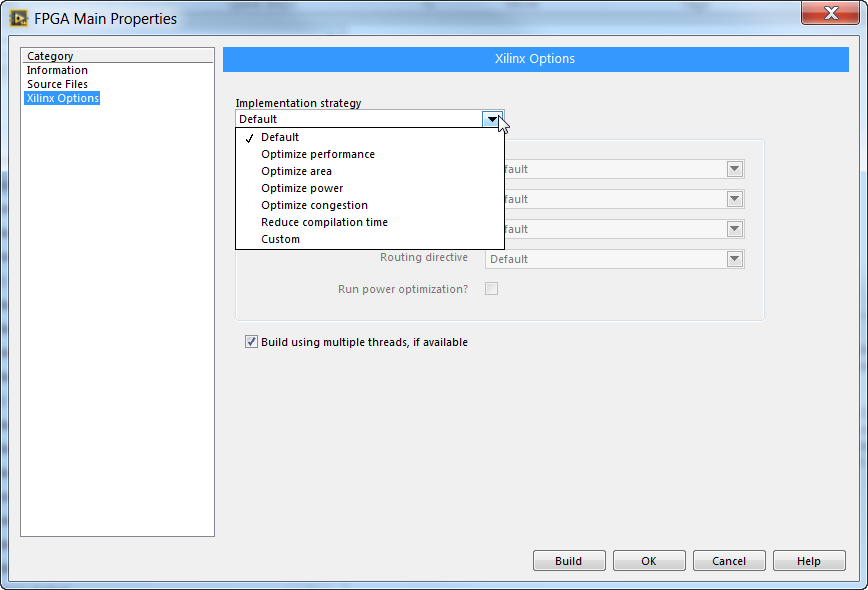Image resolution: width=868 pixels, height=590 pixels.
Task: Open the third disabled directive dropdown arrow
Action: (x=734, y=229)
